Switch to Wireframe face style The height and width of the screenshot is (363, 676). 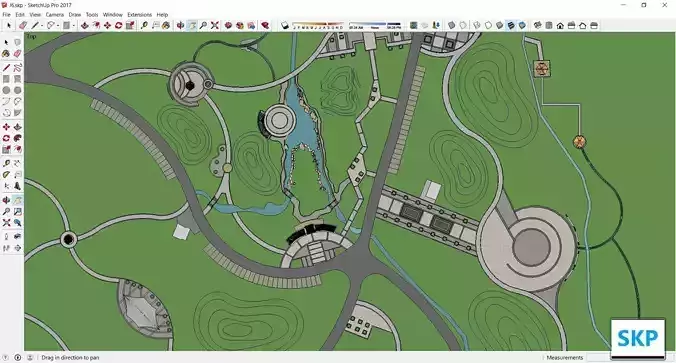(x=477, y=26)
